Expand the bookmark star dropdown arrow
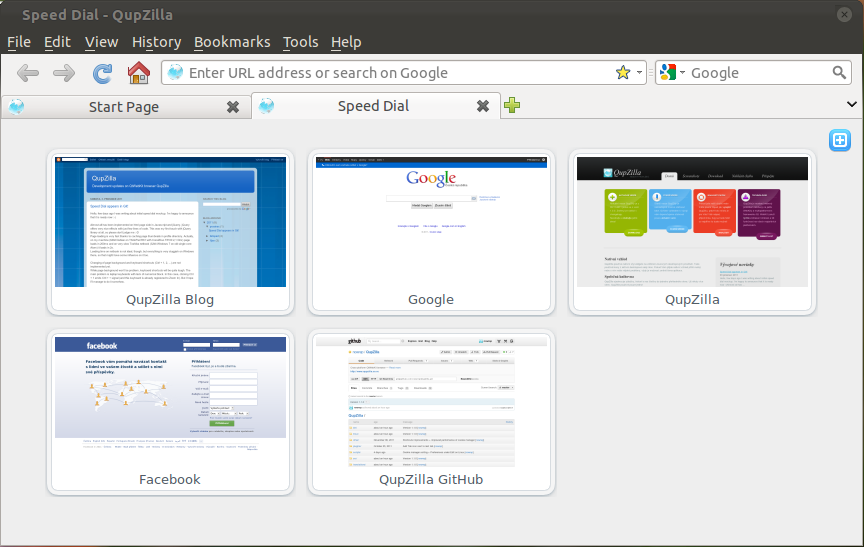 [x=639, y=72]
